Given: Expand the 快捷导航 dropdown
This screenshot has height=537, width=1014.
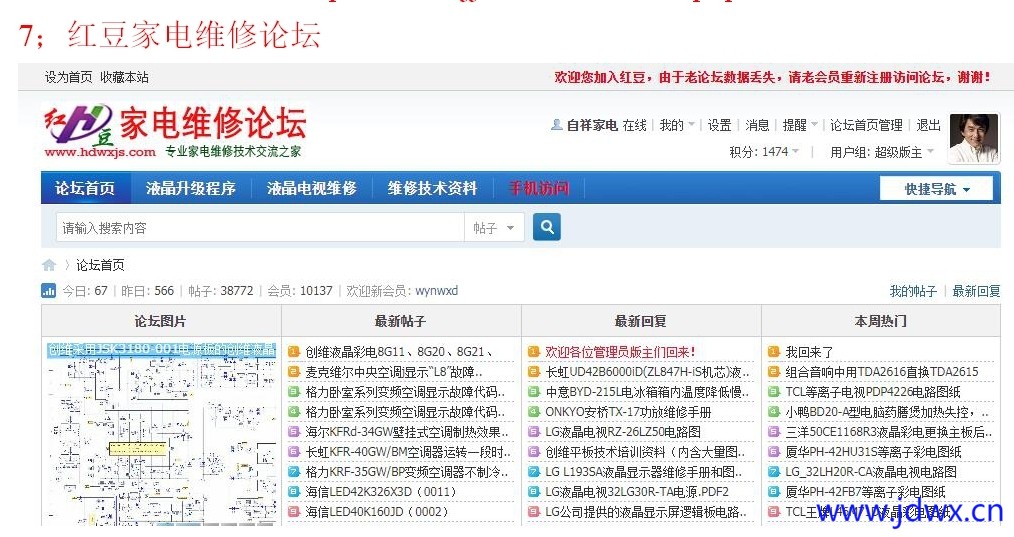Looking at the screenshot, I should (936, 189).
